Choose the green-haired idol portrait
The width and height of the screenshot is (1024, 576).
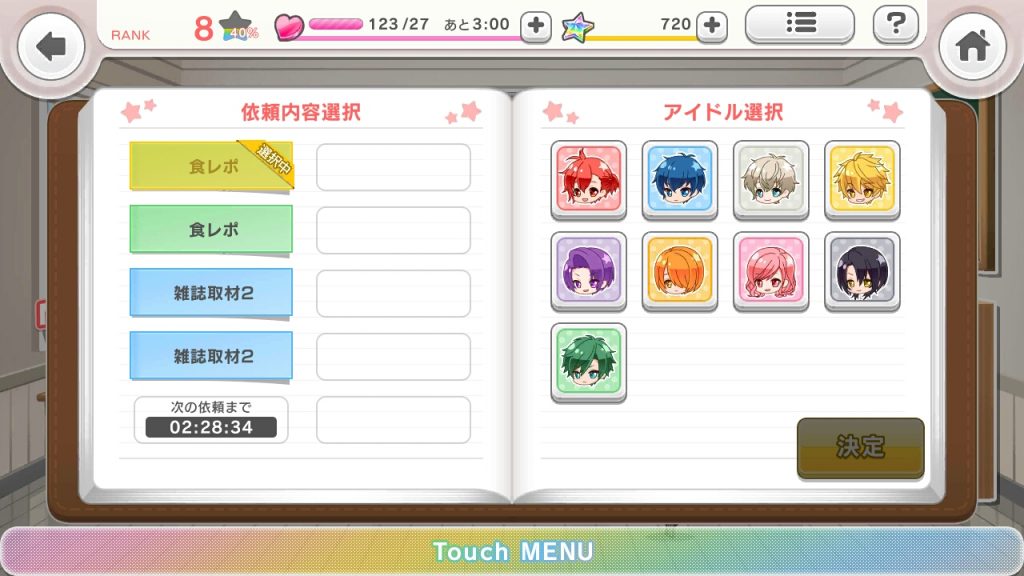588,362
